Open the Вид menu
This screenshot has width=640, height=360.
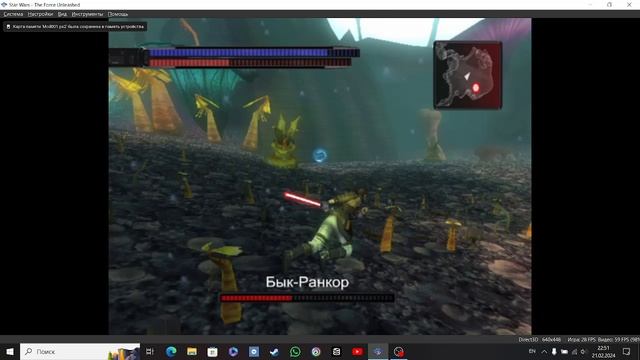62,14
